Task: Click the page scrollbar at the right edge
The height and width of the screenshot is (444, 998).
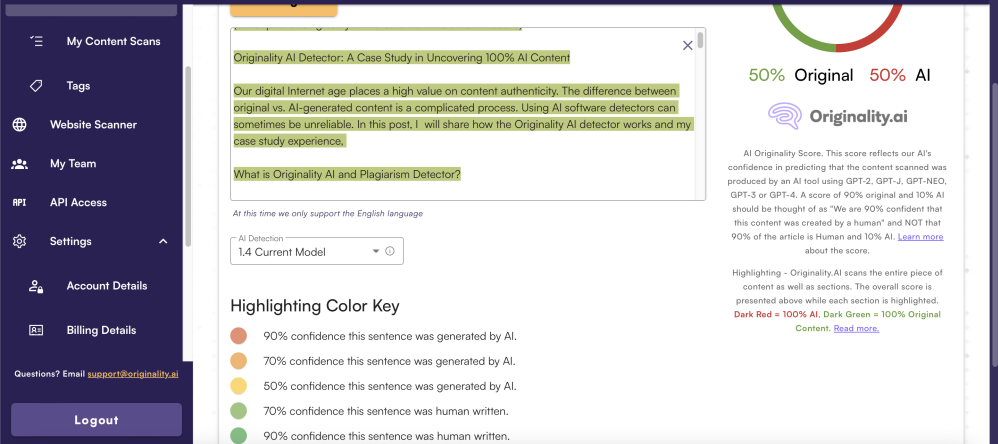Action: [x=994, y=226]
